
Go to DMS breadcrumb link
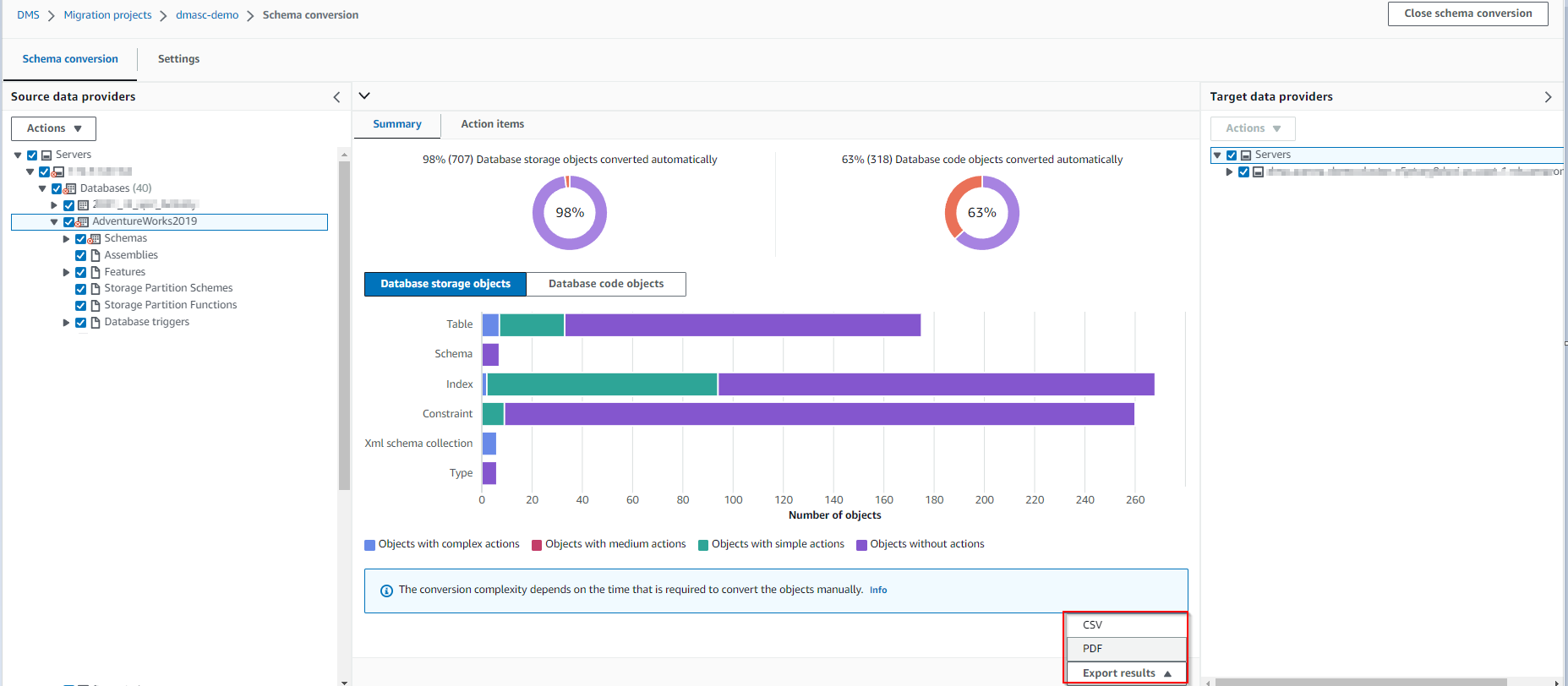pos(28,15)
